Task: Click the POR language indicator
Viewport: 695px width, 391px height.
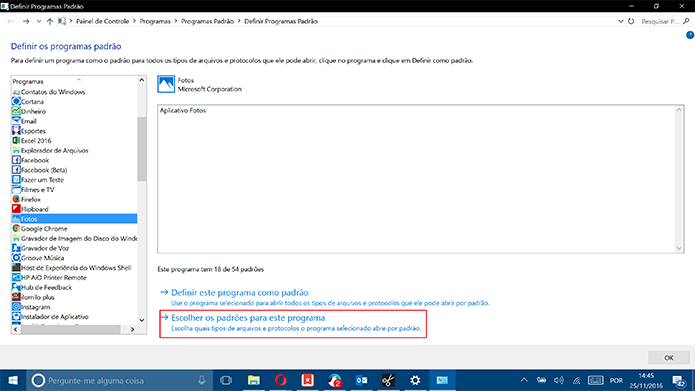Action: pyautogui.click(x=616, y=380)
